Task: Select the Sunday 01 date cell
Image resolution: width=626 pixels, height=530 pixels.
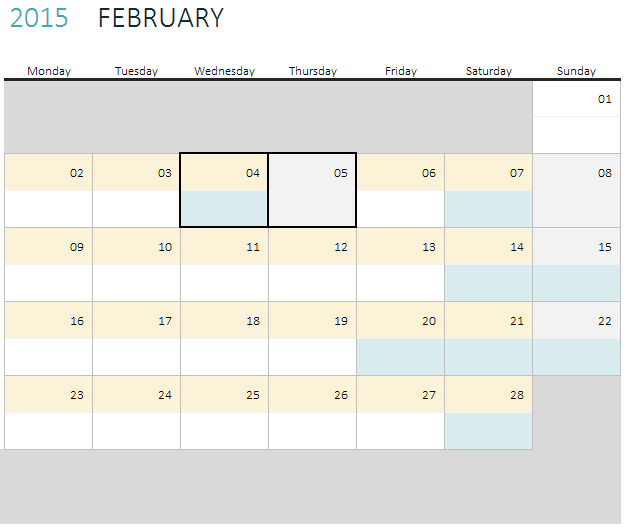Action: click(577, 99)
